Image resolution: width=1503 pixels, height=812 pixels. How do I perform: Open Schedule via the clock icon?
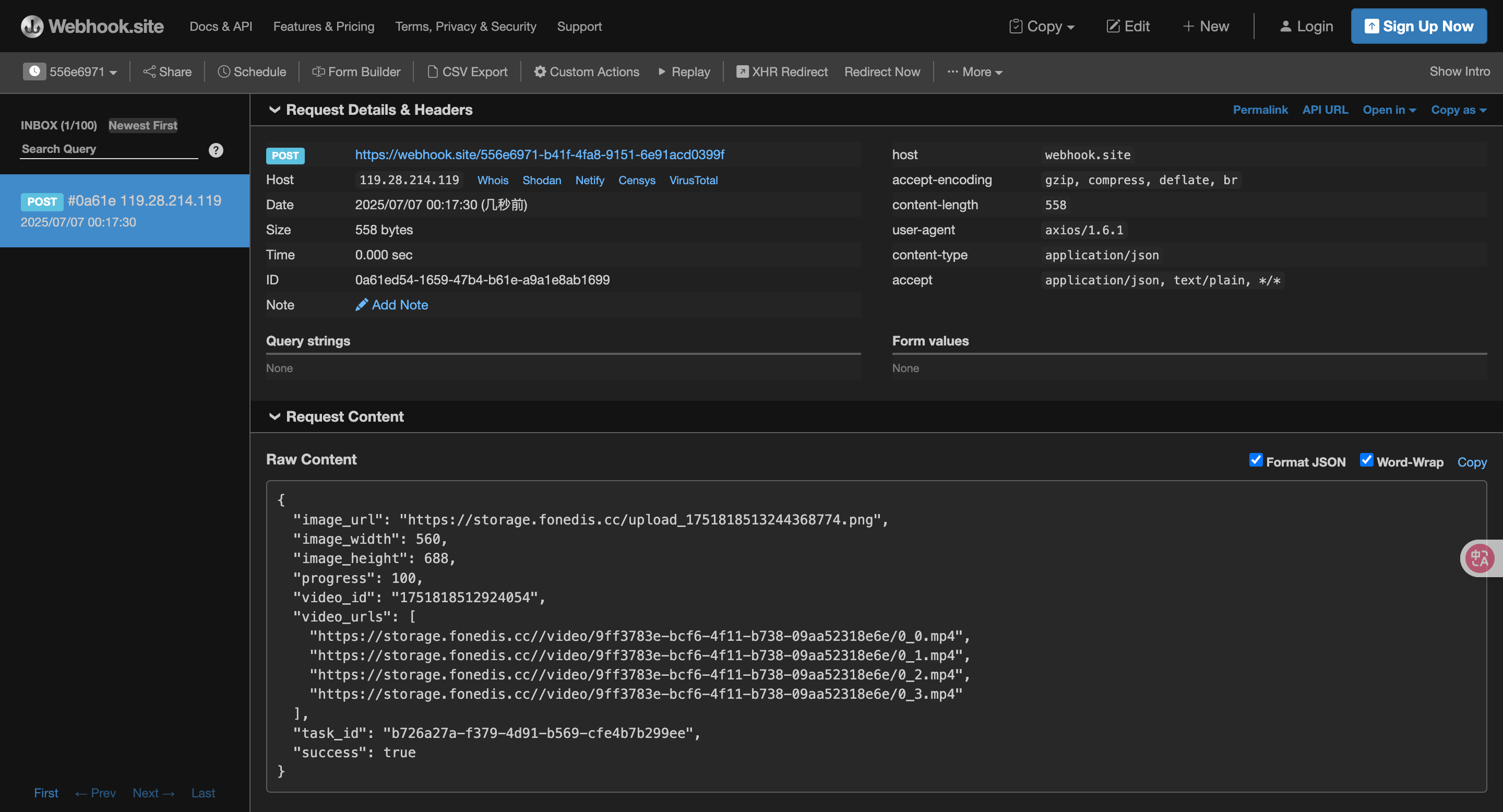tap(224, 71)
